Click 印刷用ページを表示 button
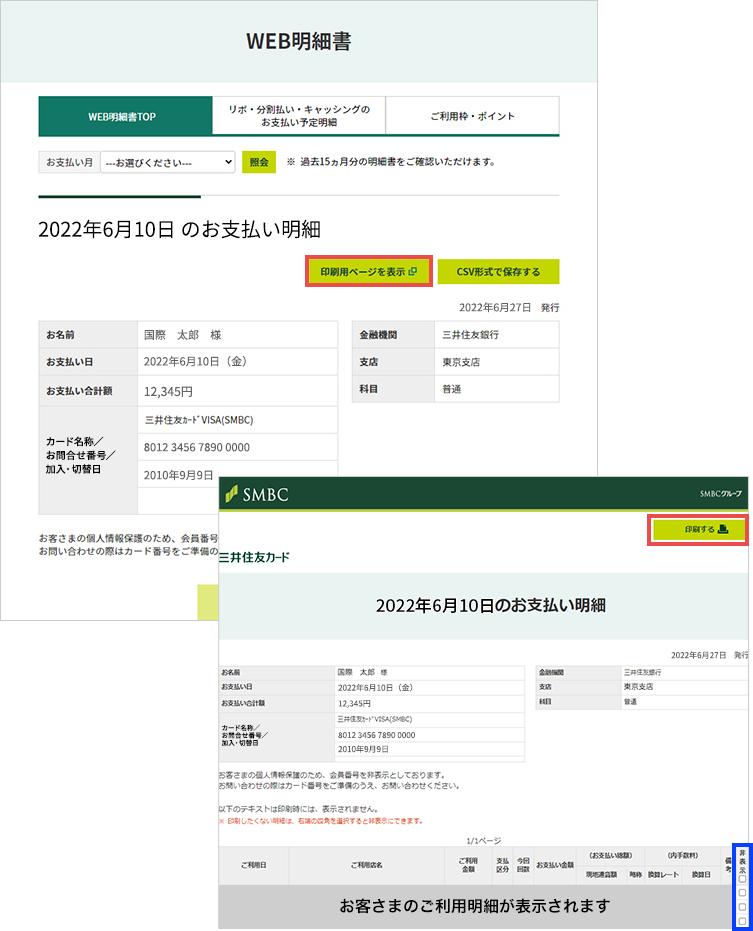The image size is (753, 931). click(369, 272)
